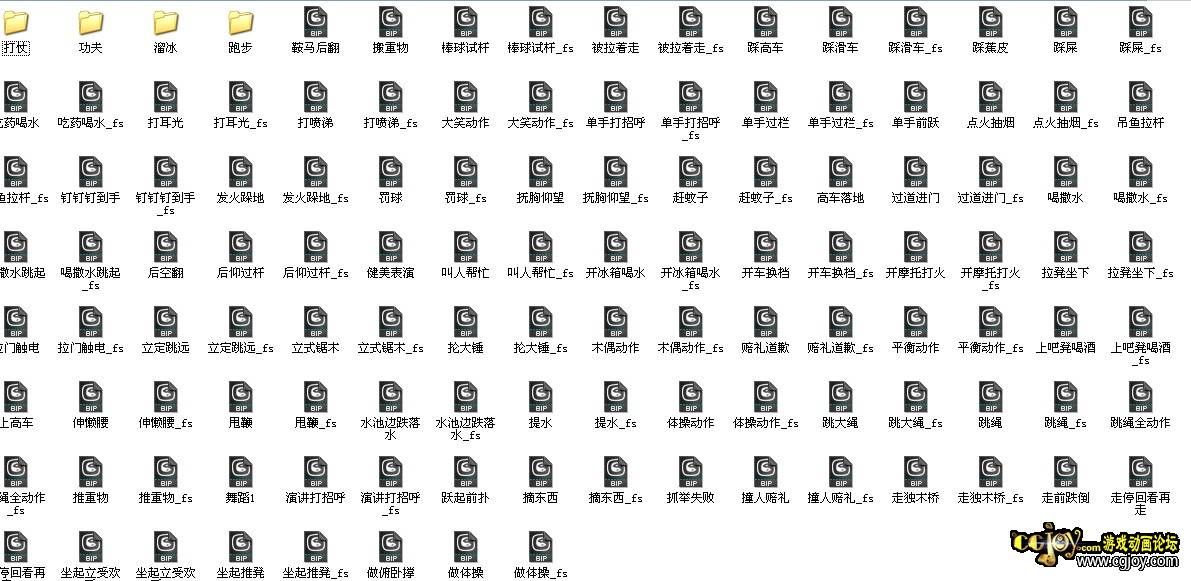
Task: Click the 抚胸仰望 BIP file icon
Action: tap(541, 172)
